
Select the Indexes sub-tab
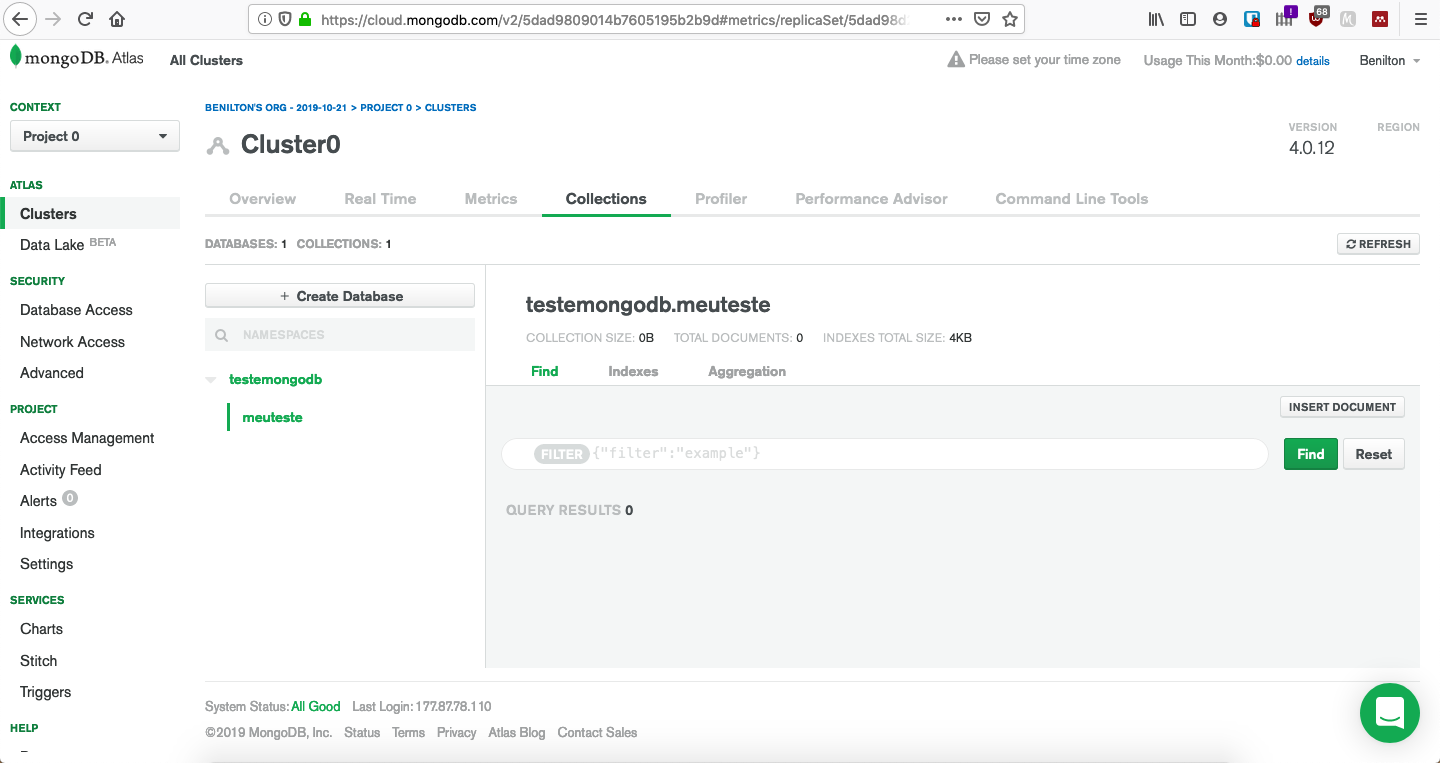click(x=633, y=371)
